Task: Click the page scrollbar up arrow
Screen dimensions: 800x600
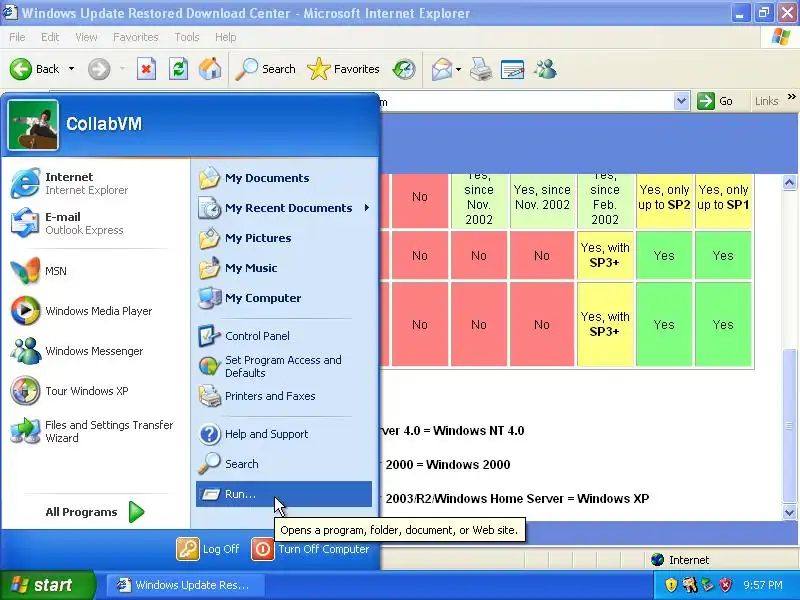Action: pos(789,183)
